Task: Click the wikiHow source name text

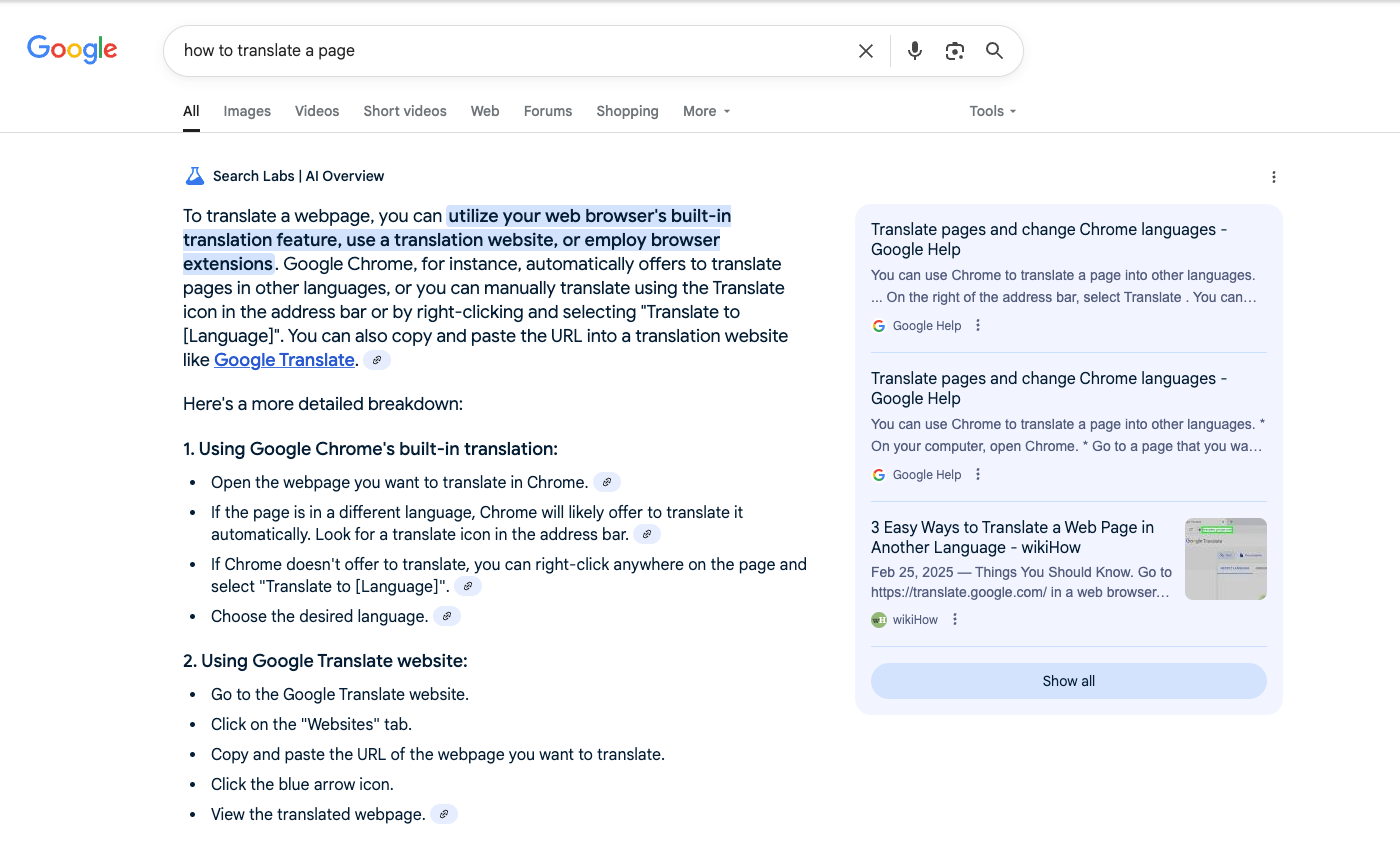Action: coord(915,620)
